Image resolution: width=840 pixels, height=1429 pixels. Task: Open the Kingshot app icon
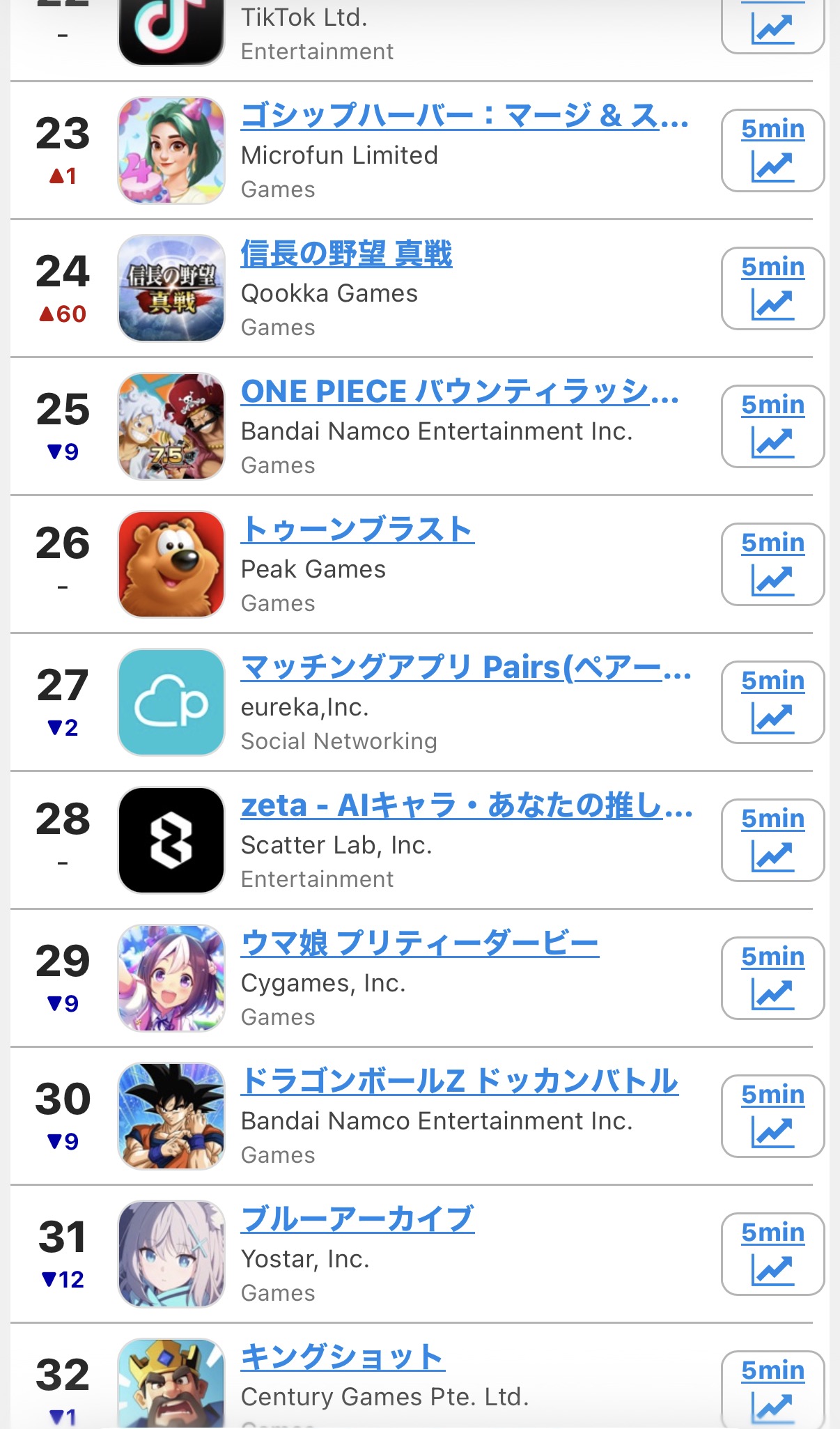pos(171,1383)
